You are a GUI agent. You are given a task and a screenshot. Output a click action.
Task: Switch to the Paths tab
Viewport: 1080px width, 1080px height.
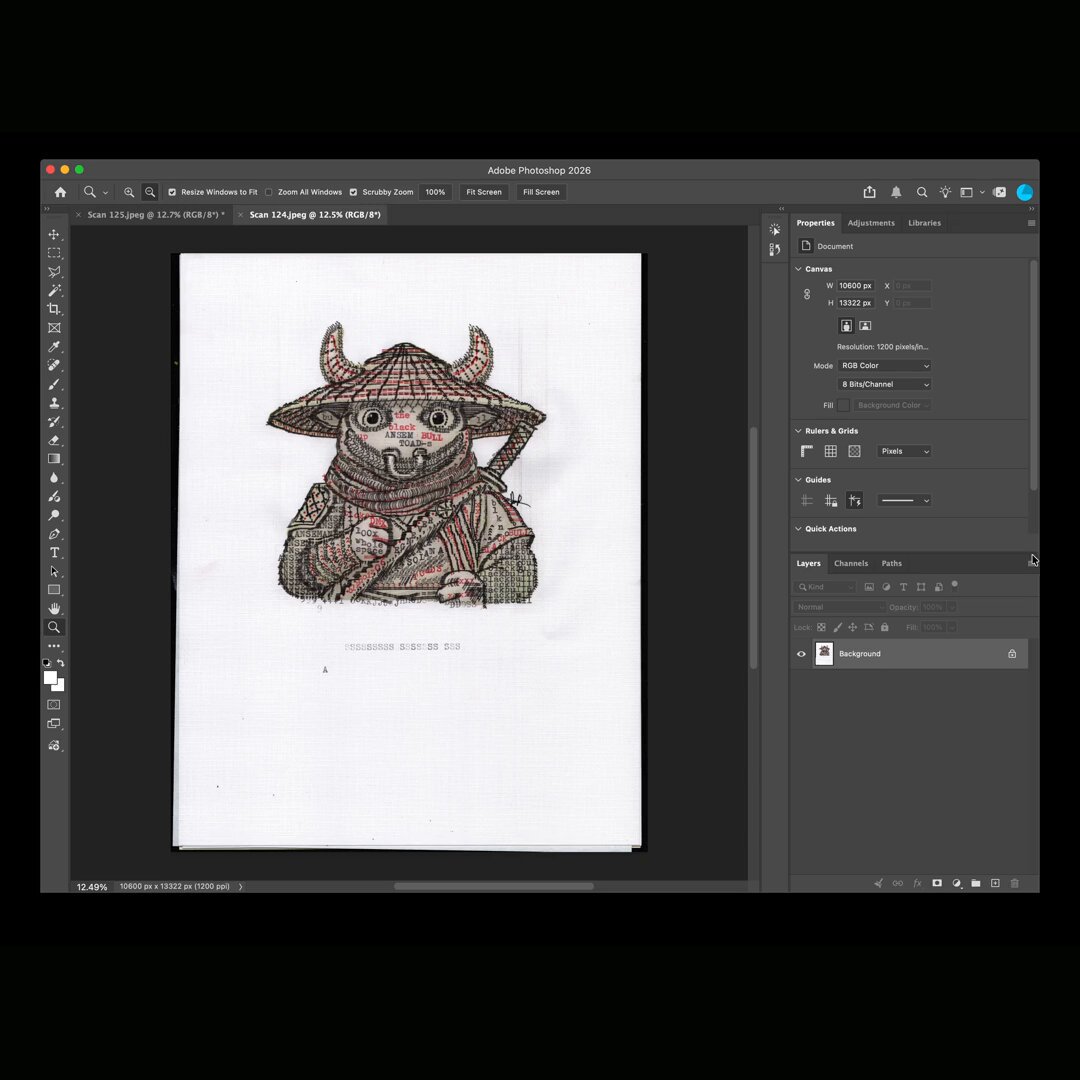pyautogui.click(x=891, y=563)
